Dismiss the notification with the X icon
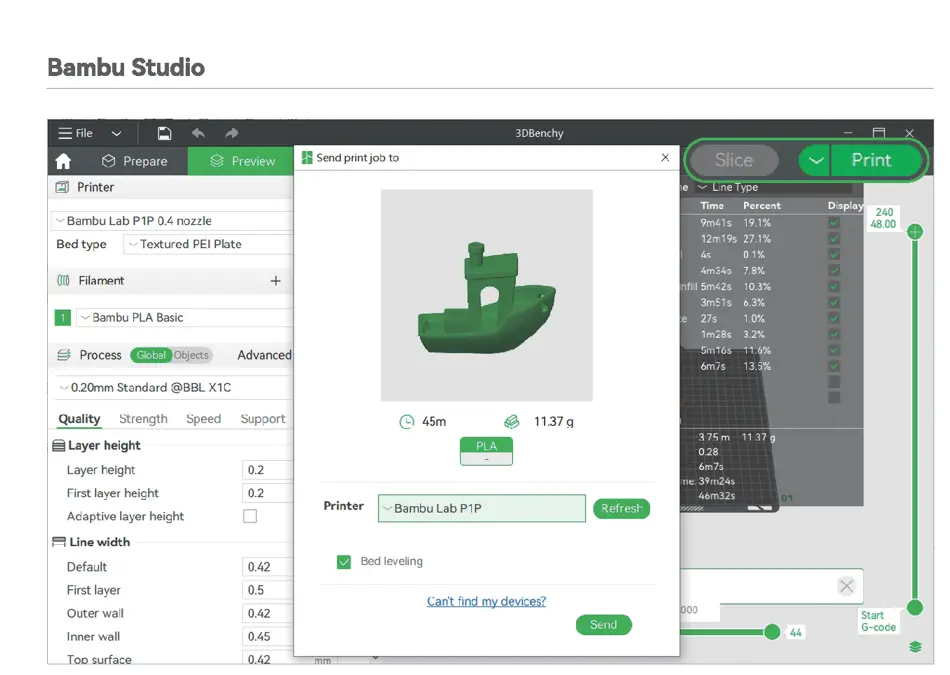This screenshot has height=675, width=950. click(846, 586)
